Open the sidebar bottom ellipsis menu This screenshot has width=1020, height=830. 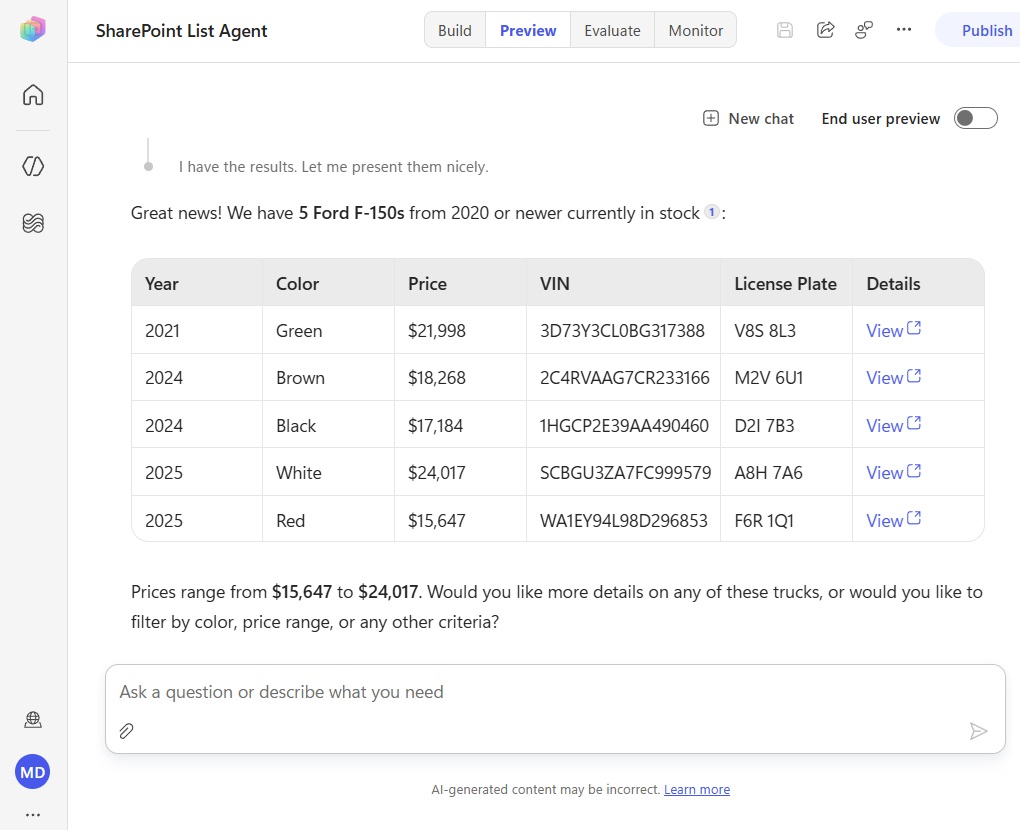point(33,814)
